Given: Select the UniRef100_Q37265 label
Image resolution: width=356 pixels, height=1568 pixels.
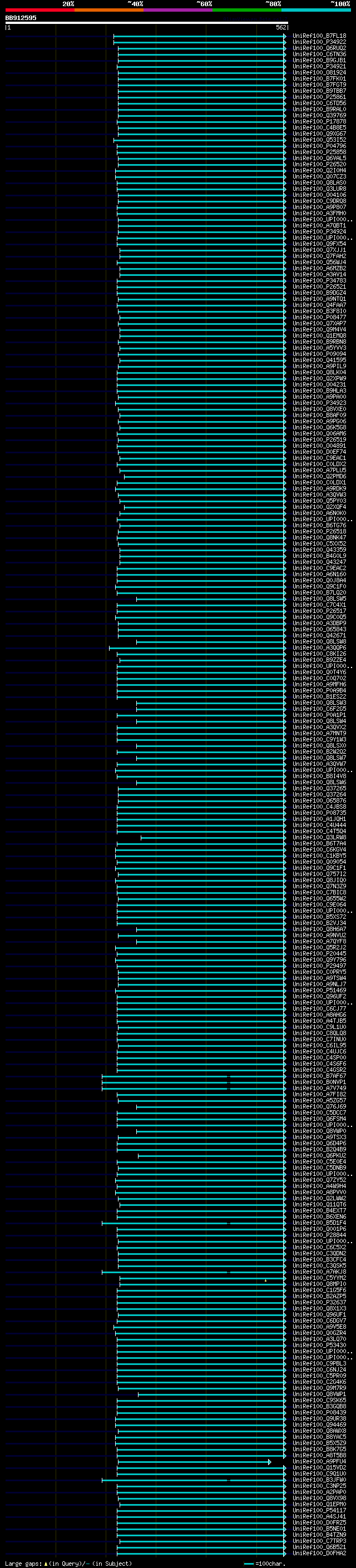Looking at the screenshot, I should [319, 788].
